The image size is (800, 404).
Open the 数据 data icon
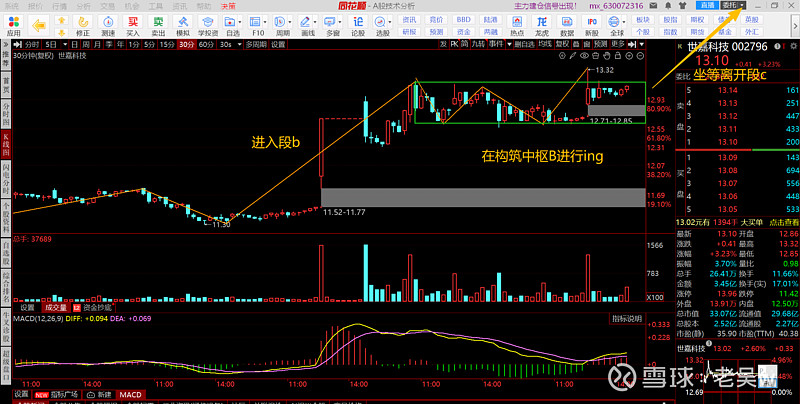(567, 26)
